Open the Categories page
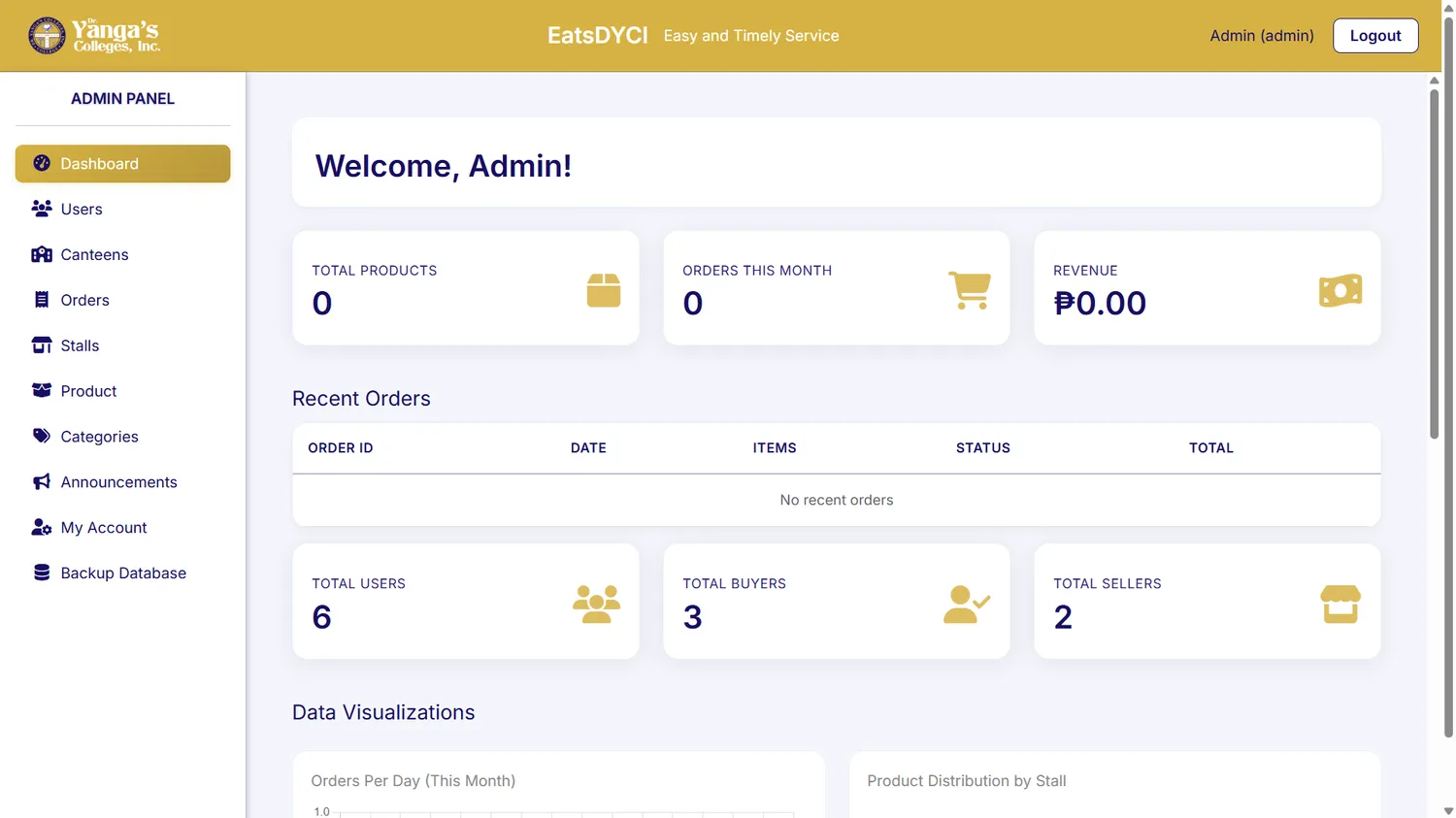The image size is (1456, 818). pos(122,437)
